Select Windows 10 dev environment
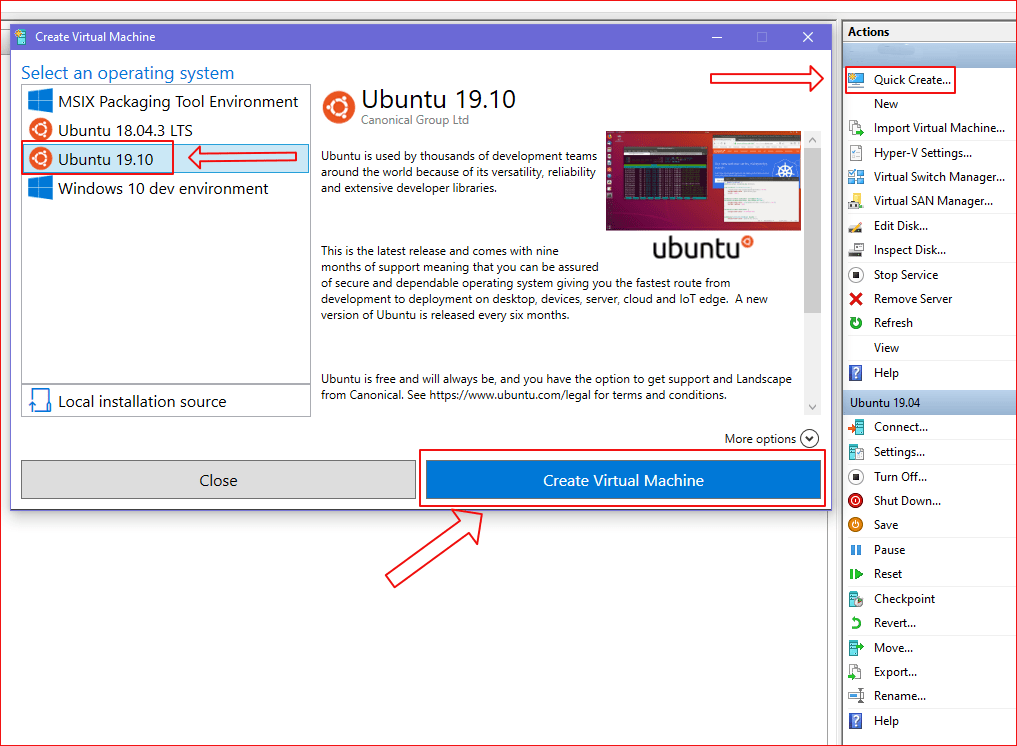This screenshot has height=746, width=1017. pyautogui.click(x=165, y=188)
